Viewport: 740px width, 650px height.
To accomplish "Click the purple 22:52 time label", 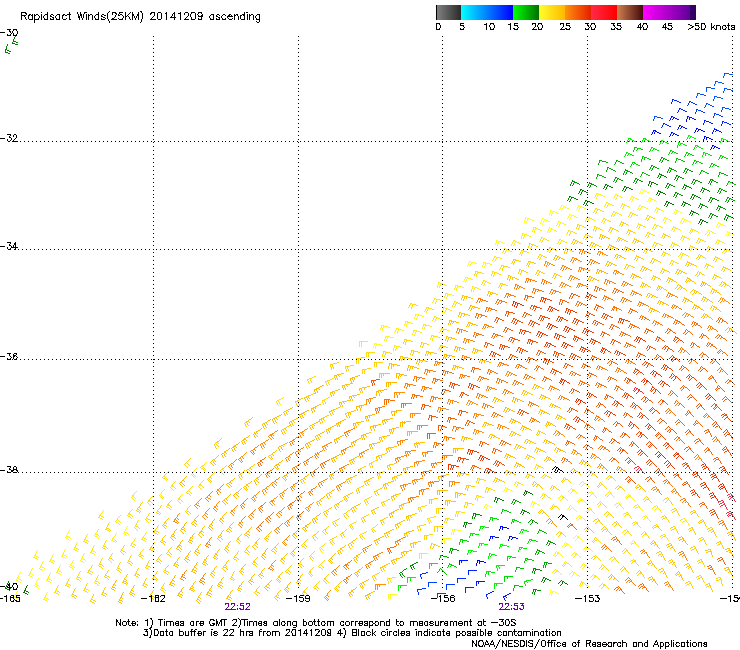I will (237, 607).
